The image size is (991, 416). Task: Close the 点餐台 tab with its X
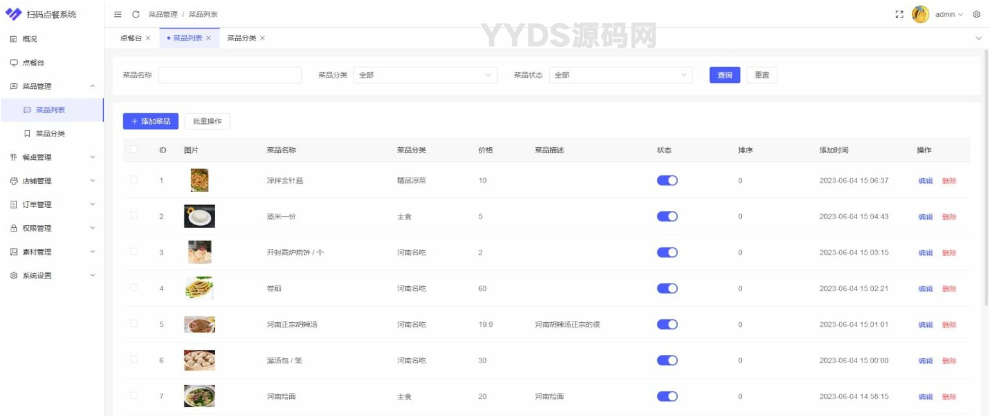148,38
